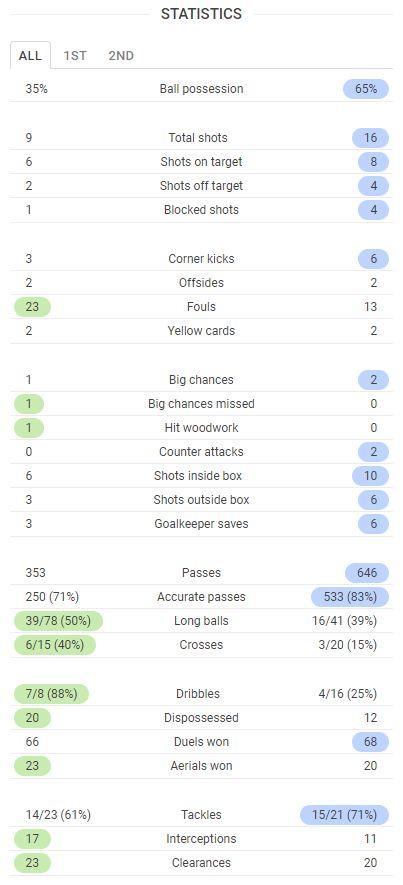
Task: Select Tackles 15/21 (71%) badge
Action: tap(344, 815)
